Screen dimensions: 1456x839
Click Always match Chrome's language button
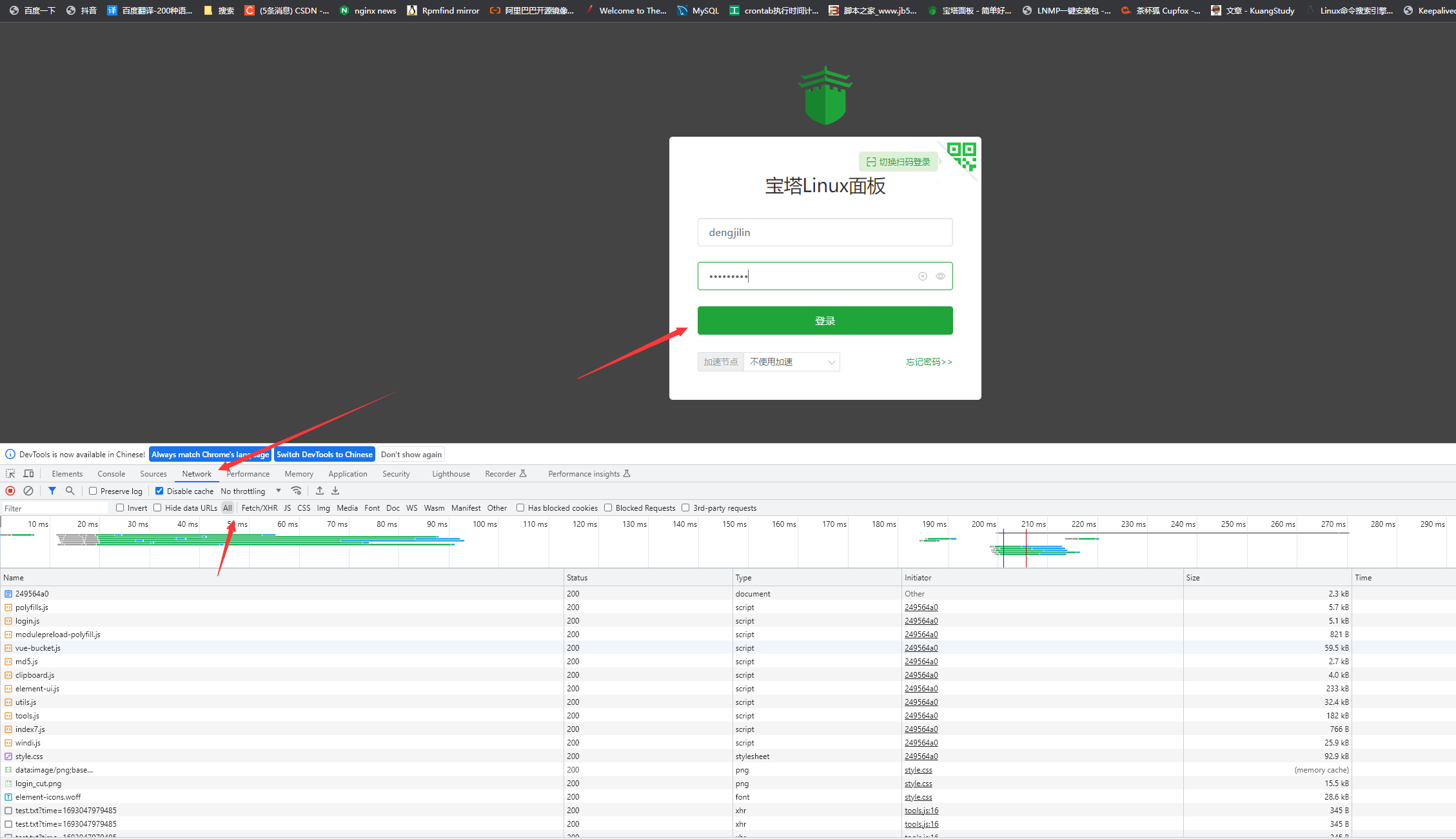click(x=210, y=454)
